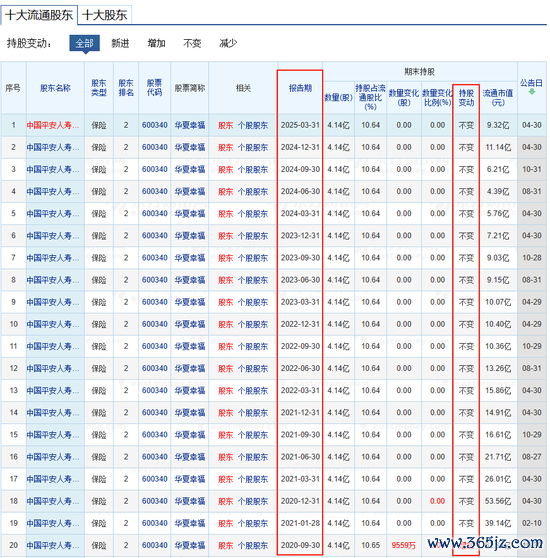Click market value 11.14亿 cell
550x558 pixels.
498,147
